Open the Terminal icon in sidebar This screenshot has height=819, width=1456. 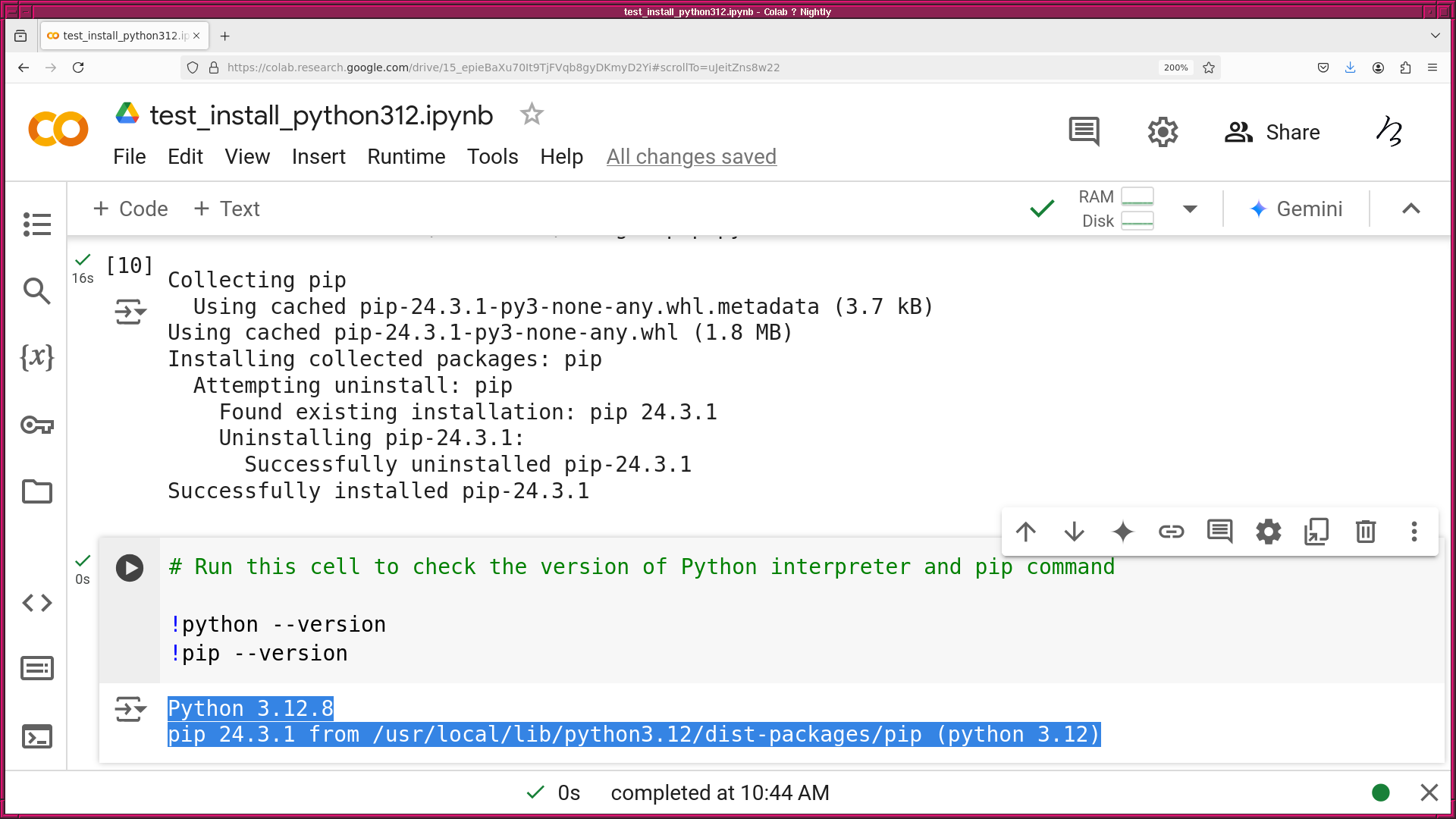36,736
